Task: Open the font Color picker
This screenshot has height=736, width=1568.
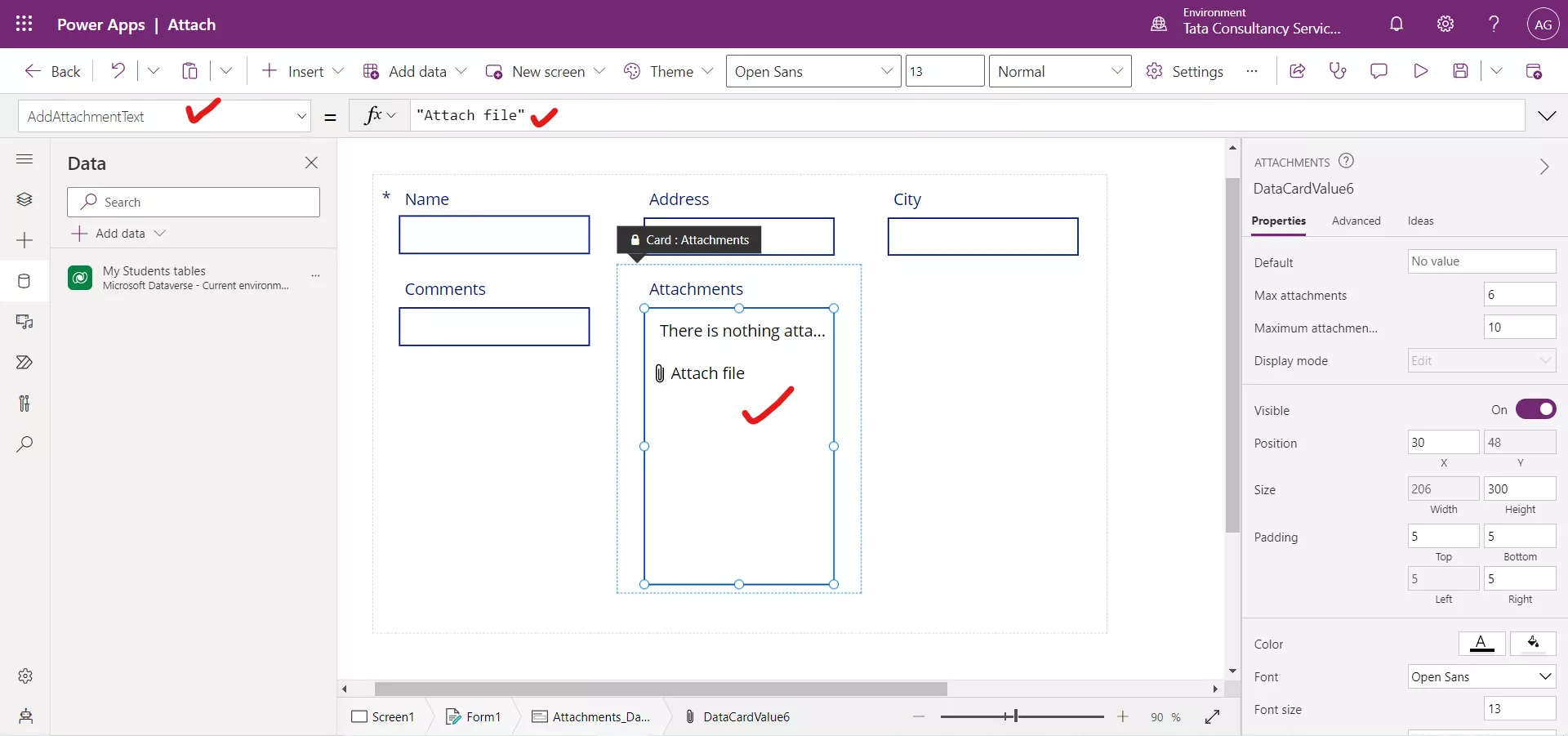Action: click(x=1482, y=644)
